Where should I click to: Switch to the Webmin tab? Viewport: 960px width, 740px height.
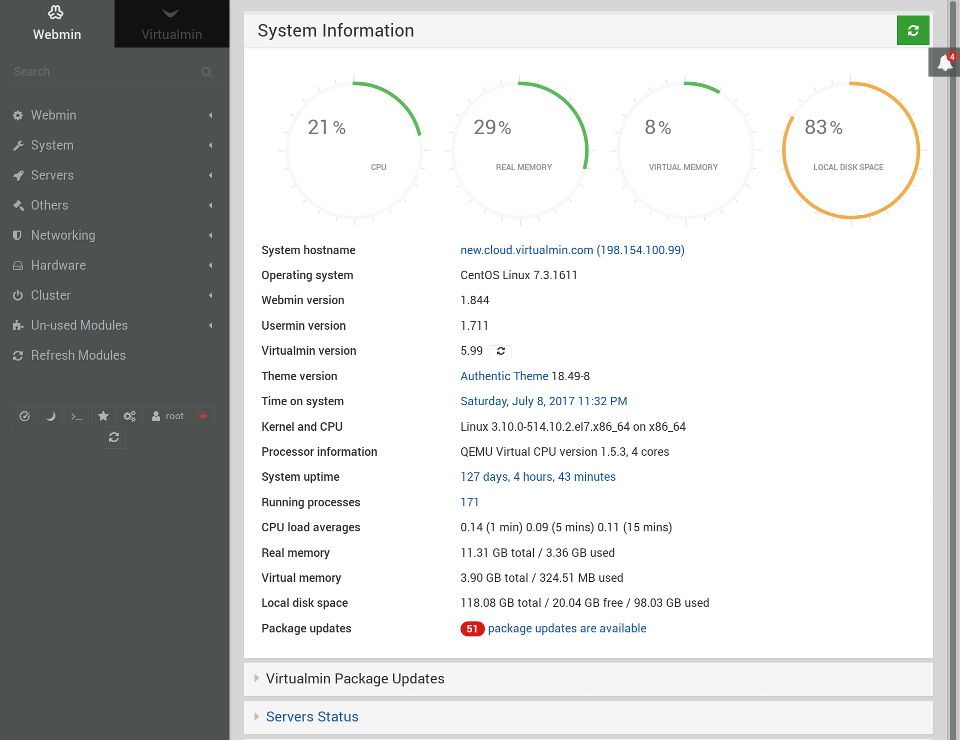click(57, 23)
